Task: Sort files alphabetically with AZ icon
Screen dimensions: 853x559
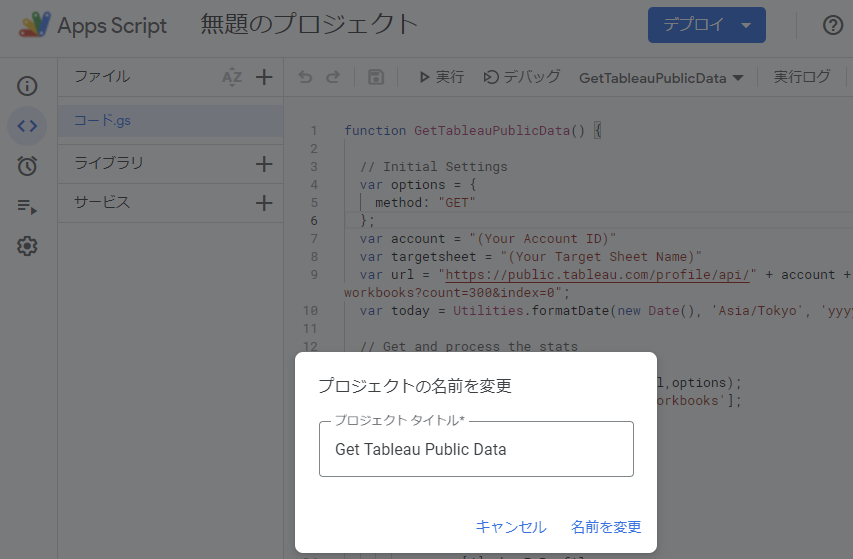Action: (x=232, y=77)
